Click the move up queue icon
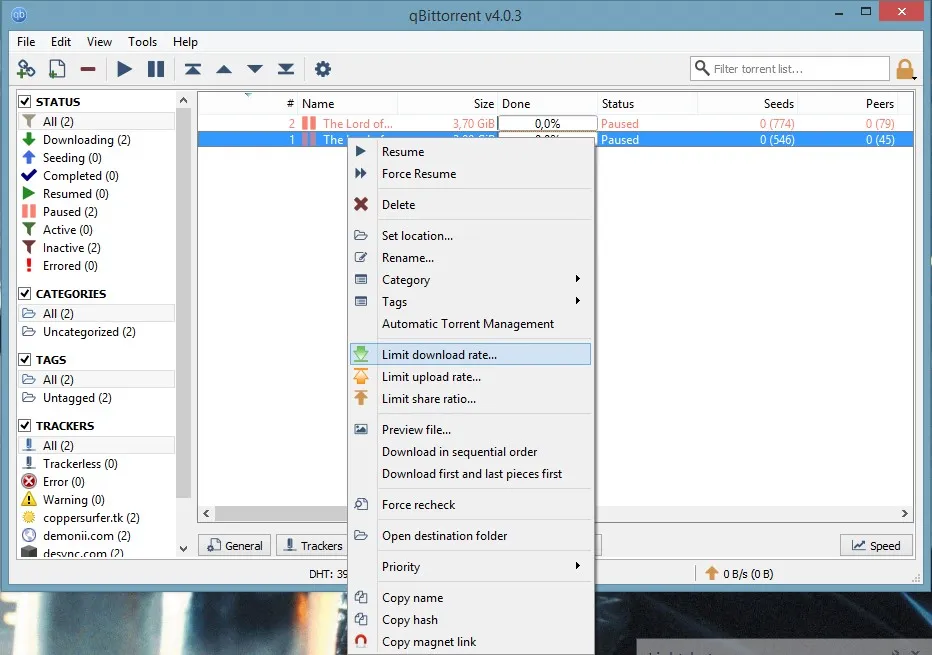 [224, 69]
